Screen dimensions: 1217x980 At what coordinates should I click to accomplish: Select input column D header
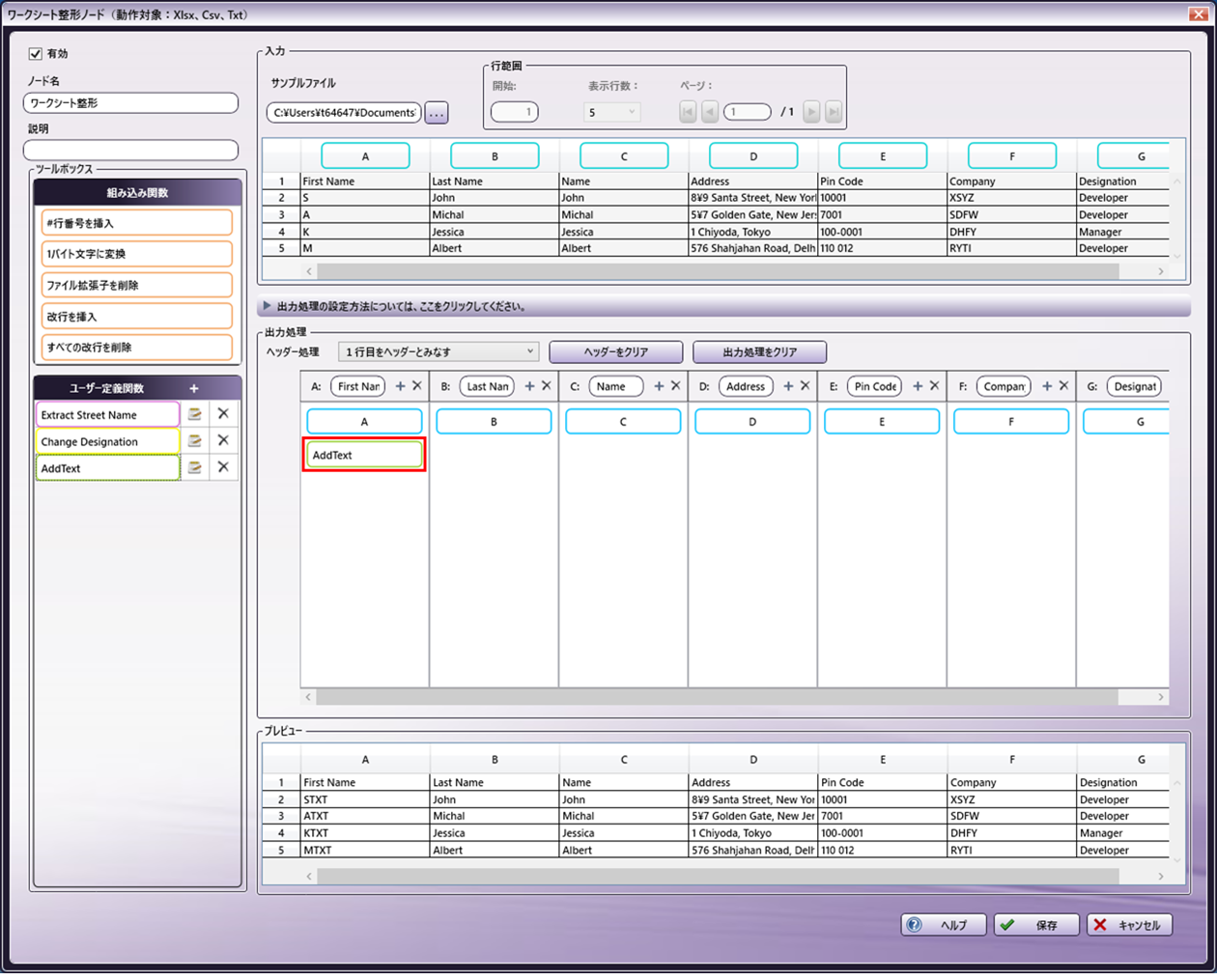753,156
